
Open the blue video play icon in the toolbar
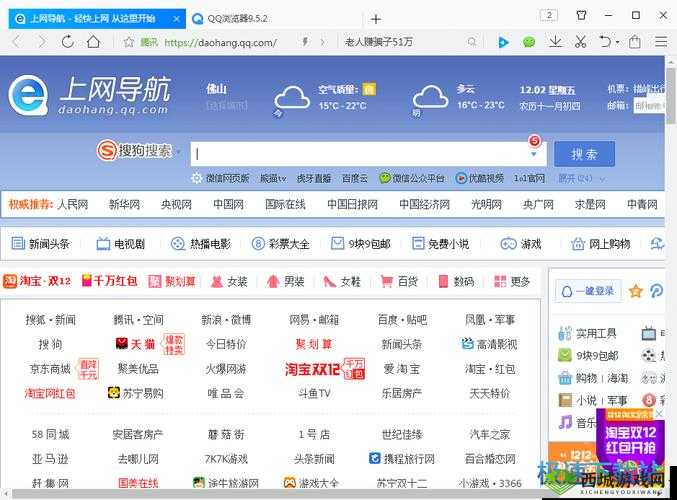(503, 42)
